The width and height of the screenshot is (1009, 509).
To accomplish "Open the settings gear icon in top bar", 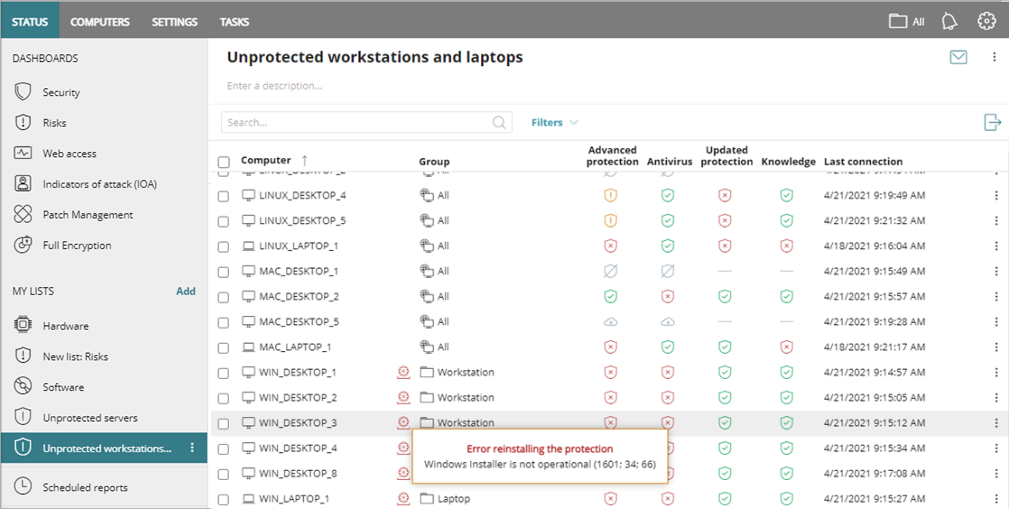I will (x=986, y=21).
